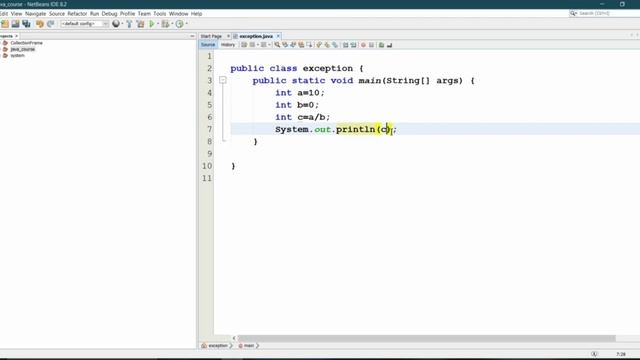This screenshot has height=360, width=640.
Task: Close the Start Page tab
Action: (228, 36)
